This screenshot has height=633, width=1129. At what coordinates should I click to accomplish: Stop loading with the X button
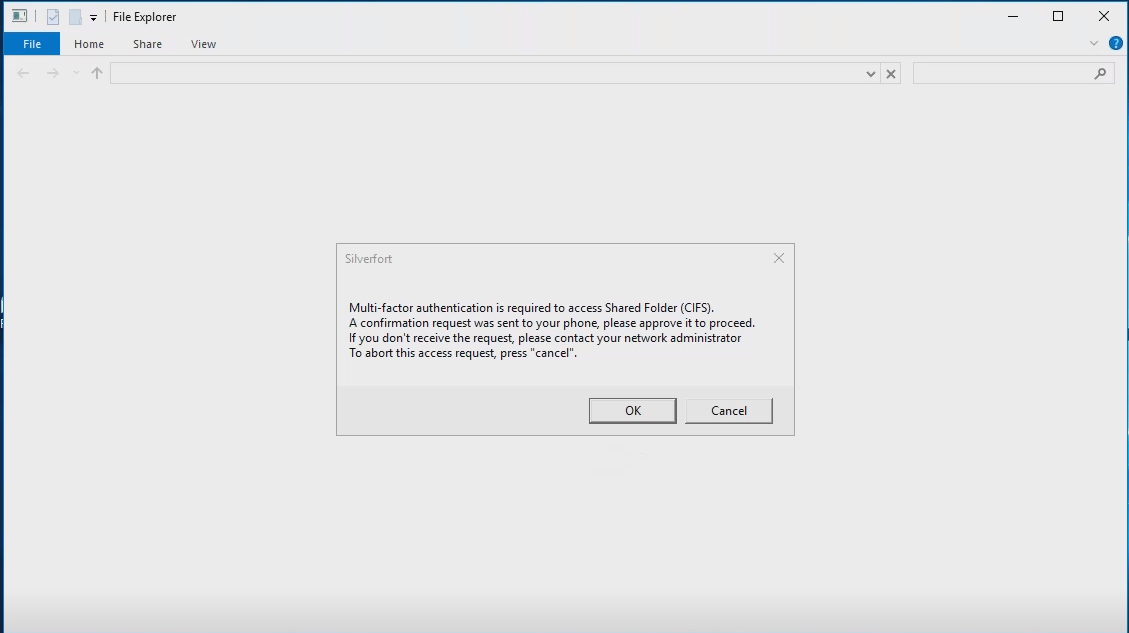coord(891,73)
